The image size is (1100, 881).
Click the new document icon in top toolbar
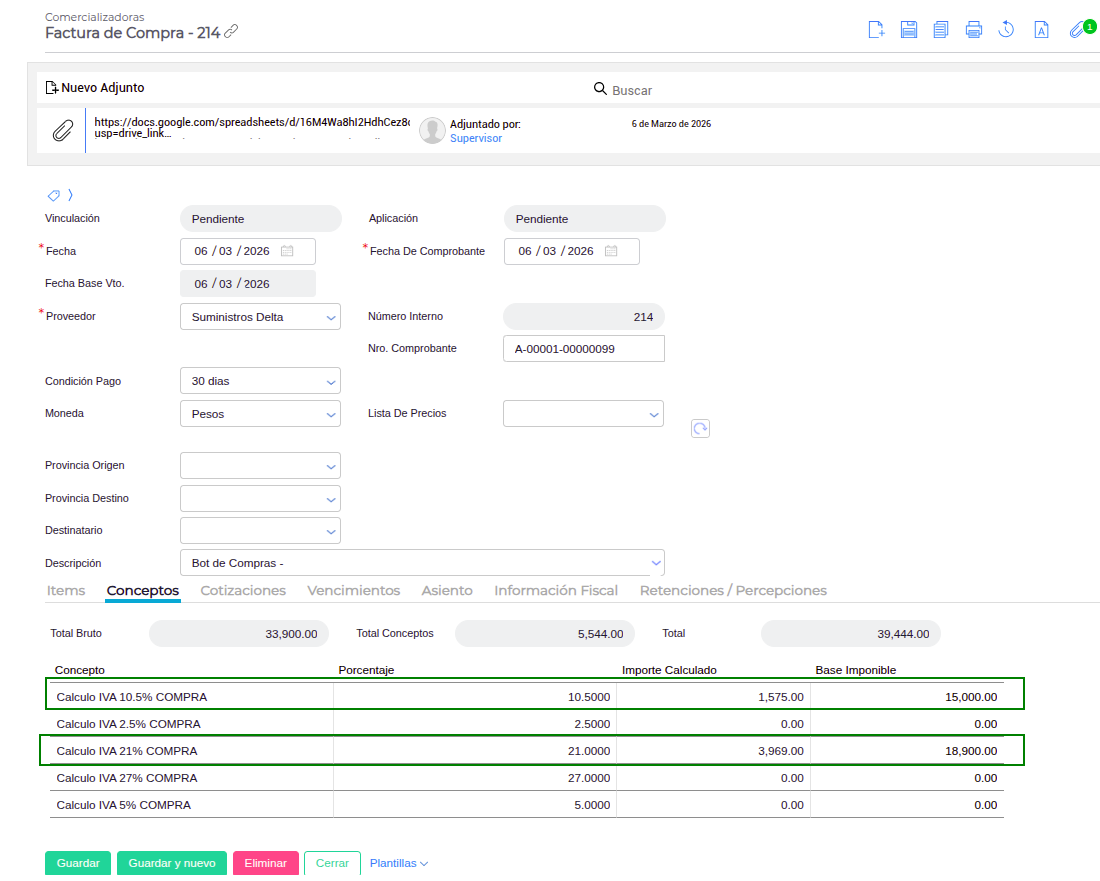point(876,29)
